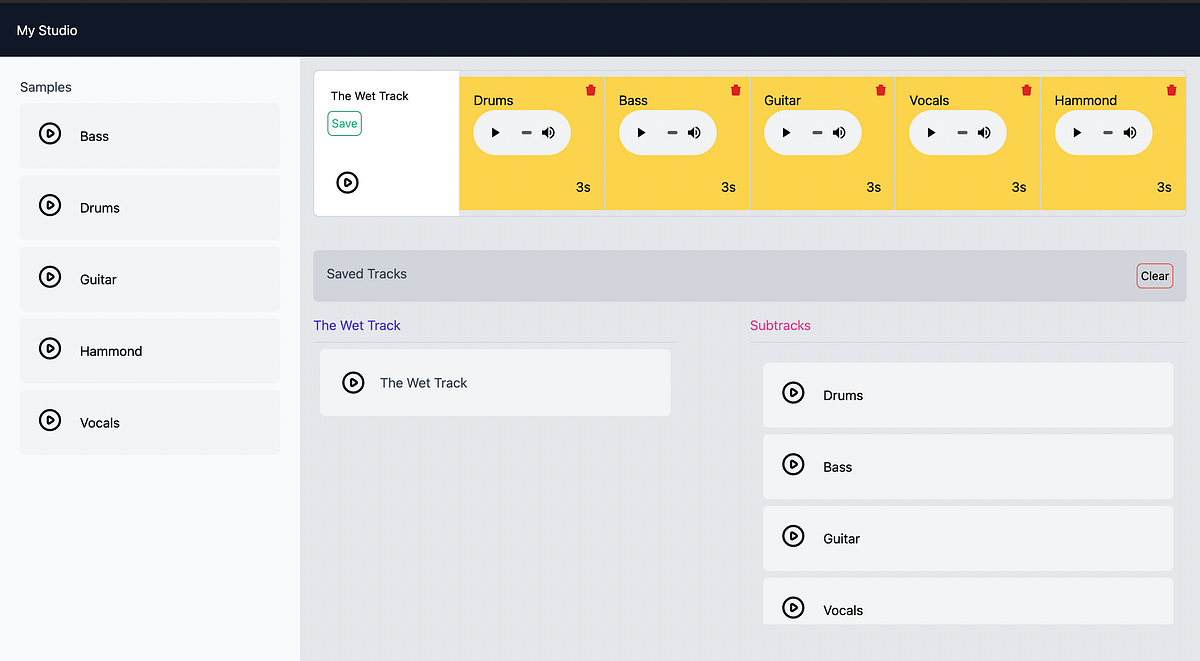Select the Subtracks section heading
The height and width of the screenshot is (661, 1200).
click(780, 325)
